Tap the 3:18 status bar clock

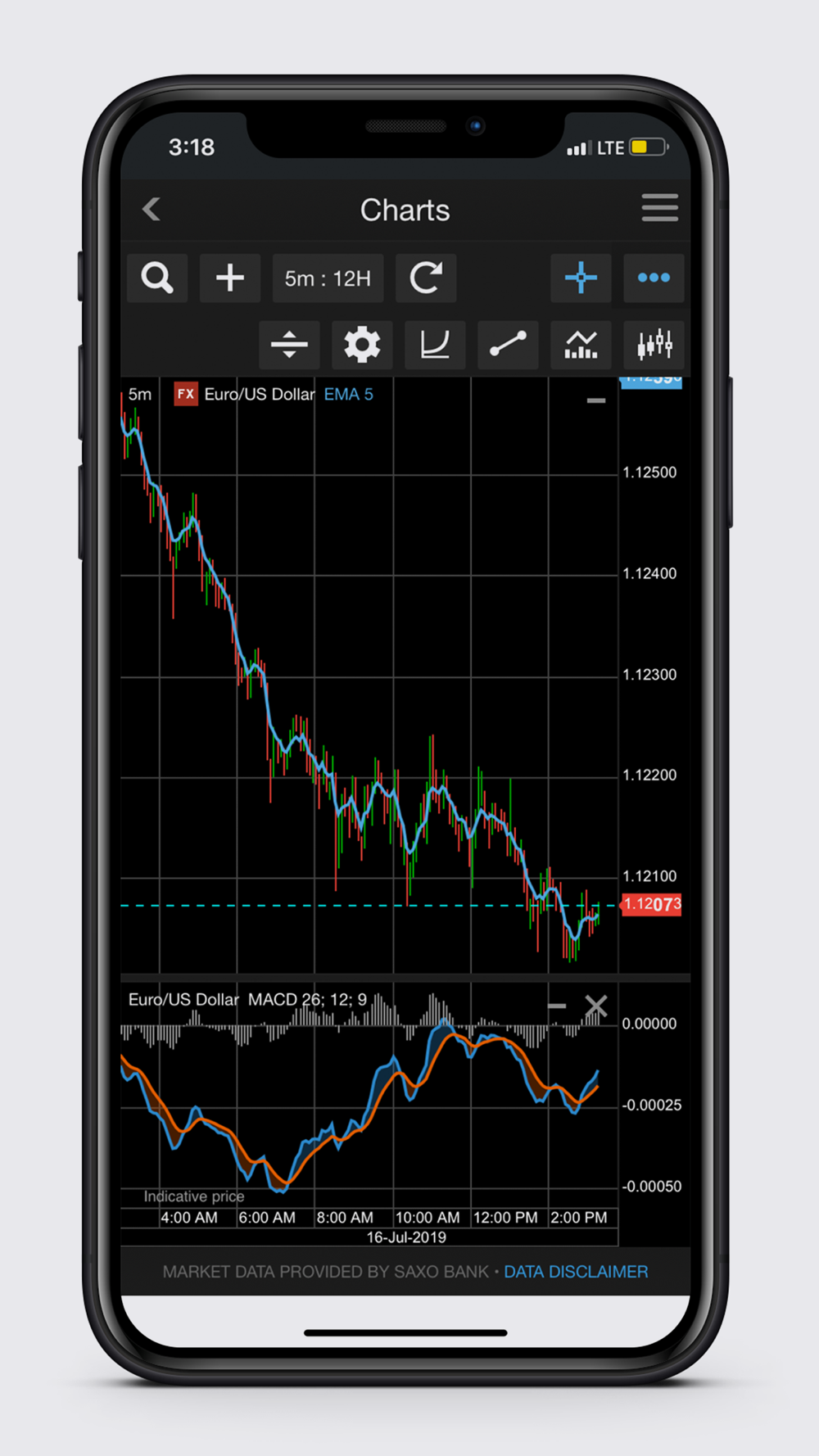click(192, 147)
